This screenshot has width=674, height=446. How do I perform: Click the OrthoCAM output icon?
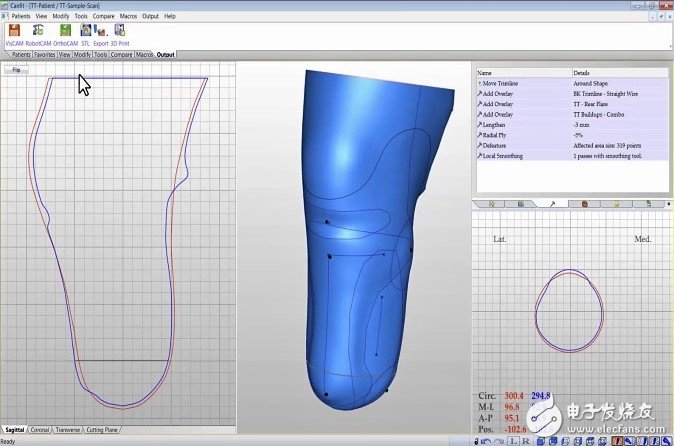pyautogui.click(x=65, y=31)
